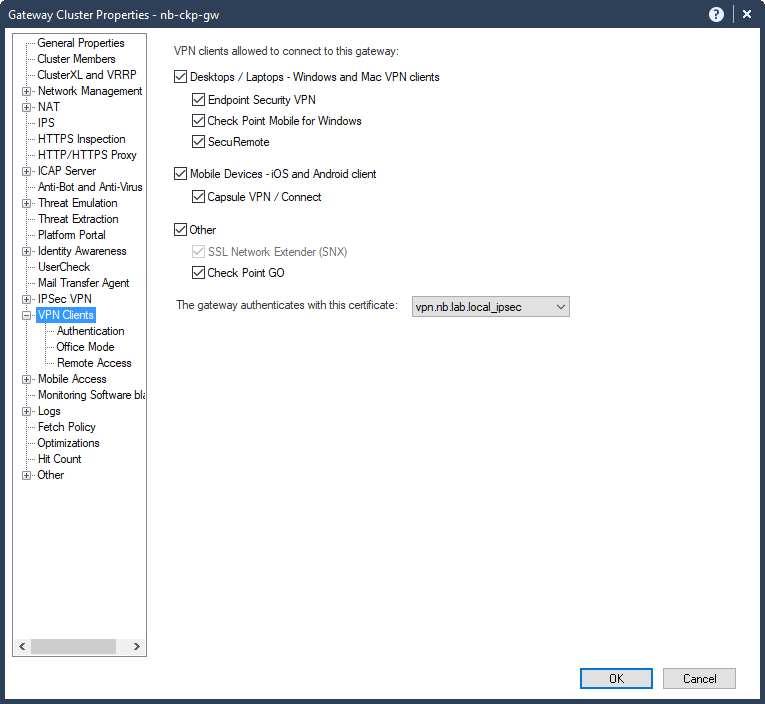This screenshot has width=765, height=704.
Task: Open Authentication under VPN Clients
Action: [x=90, y=331]
